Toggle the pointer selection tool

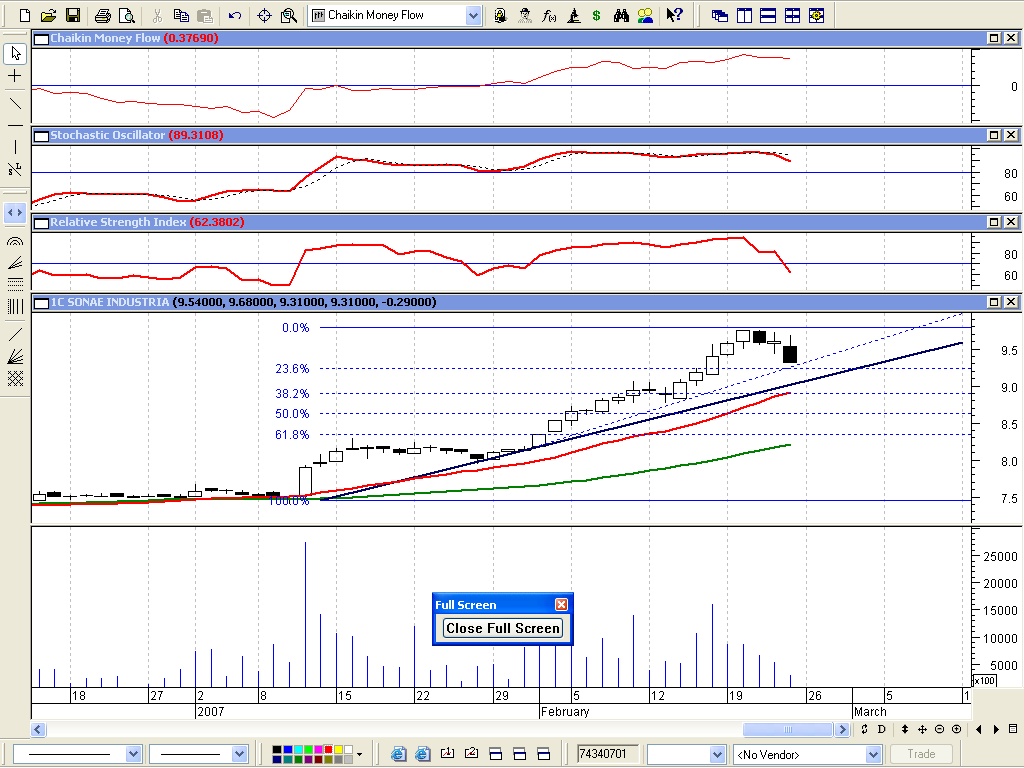click(15, 53)
